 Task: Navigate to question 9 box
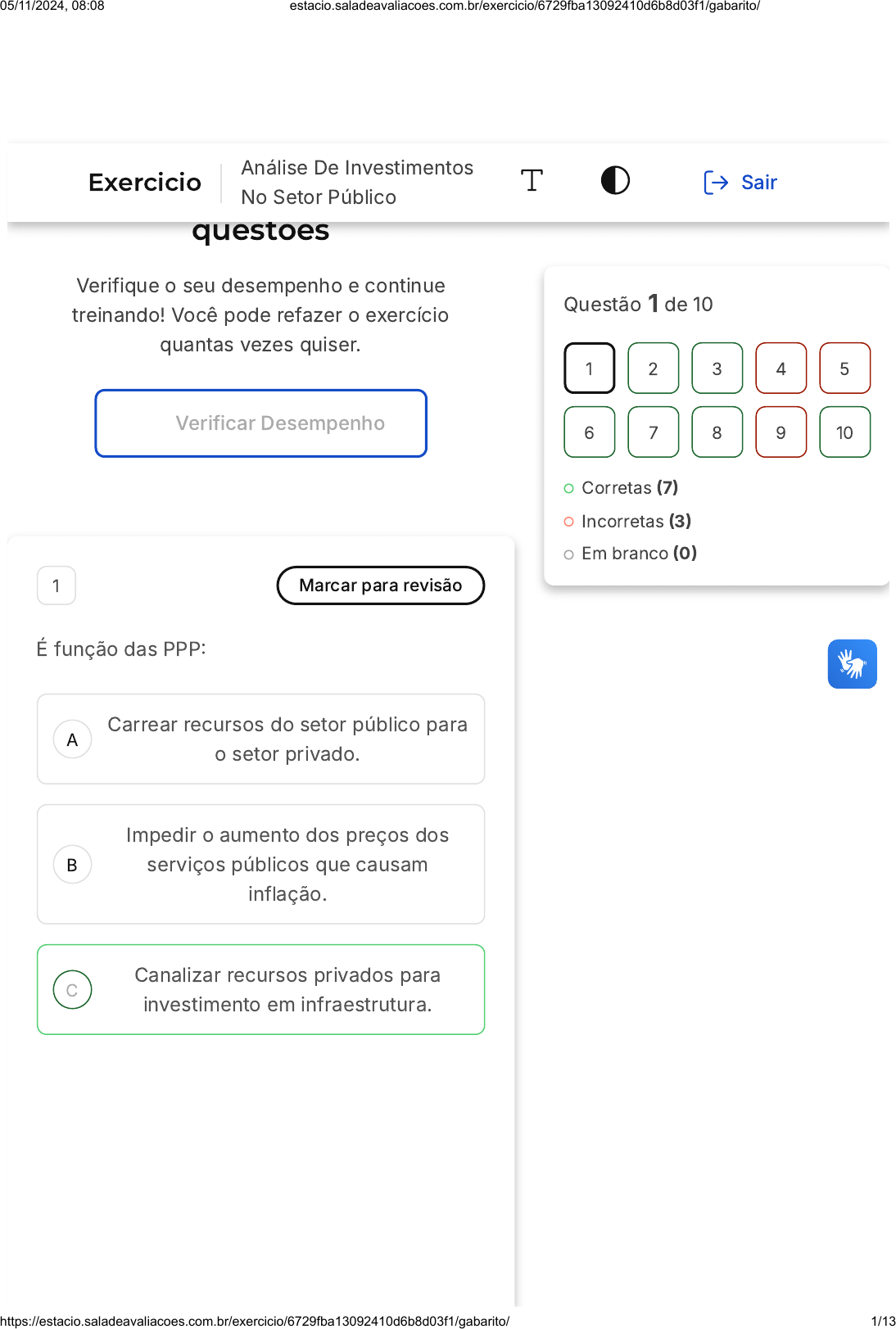pos(781,432)
